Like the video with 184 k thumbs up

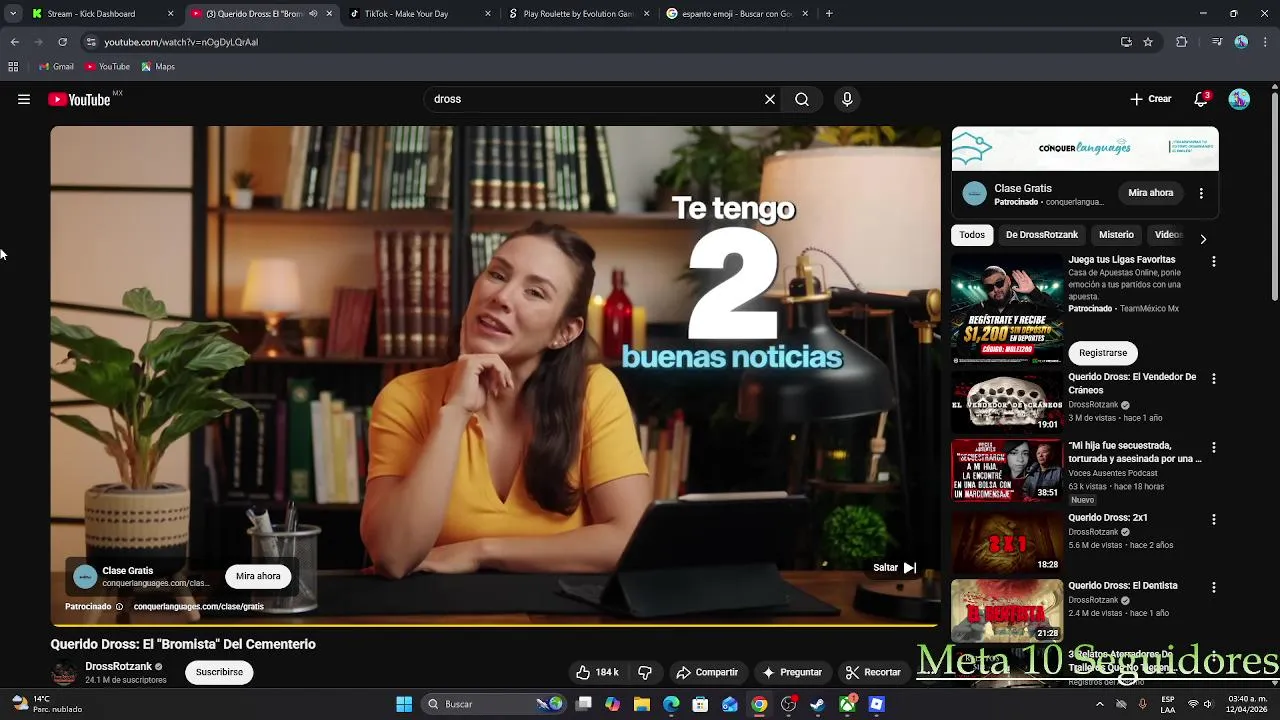pyautogui.click(x=598, y=672)
